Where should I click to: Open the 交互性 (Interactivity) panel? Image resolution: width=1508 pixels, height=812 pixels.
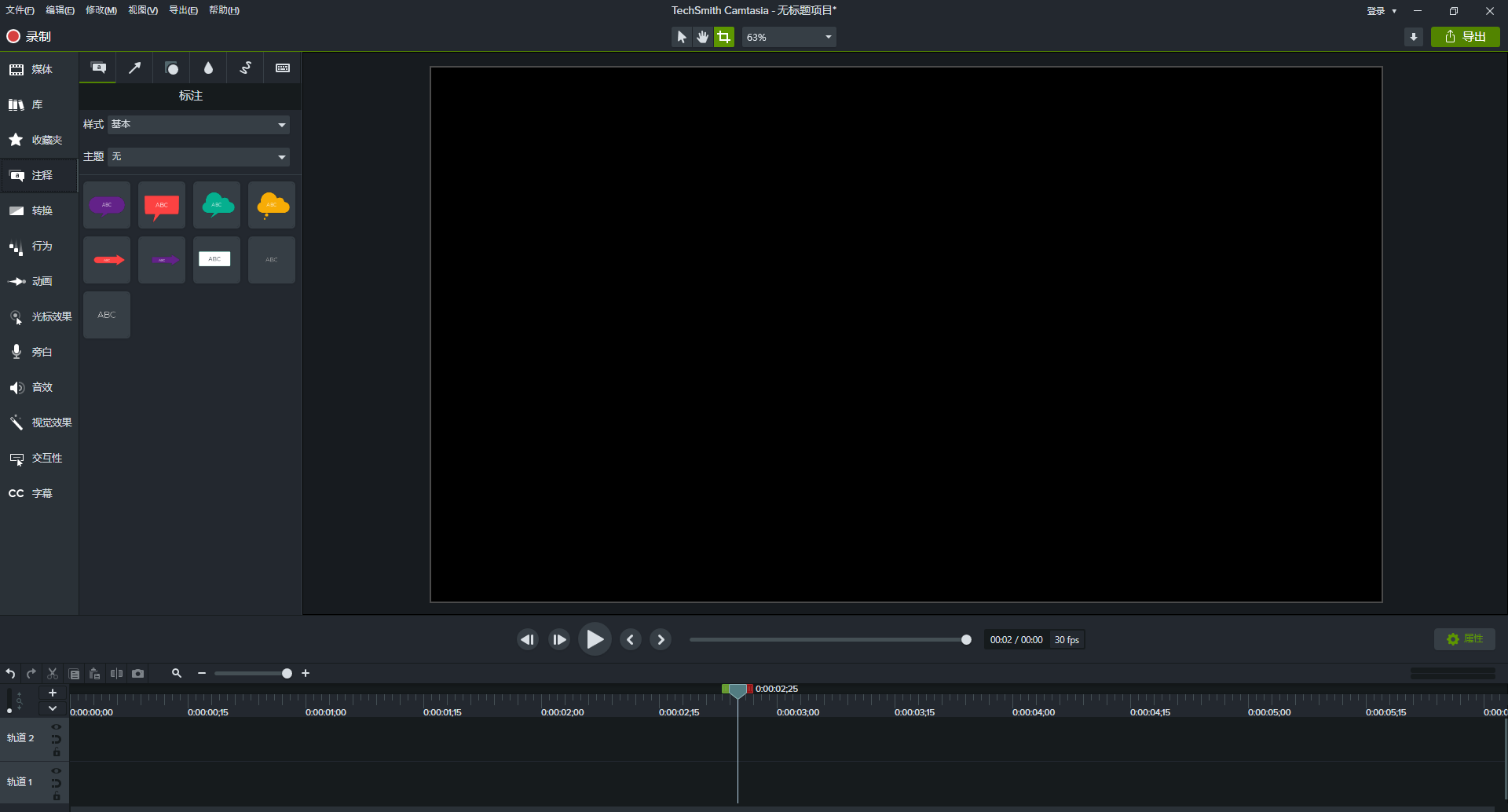coord(39,459)
